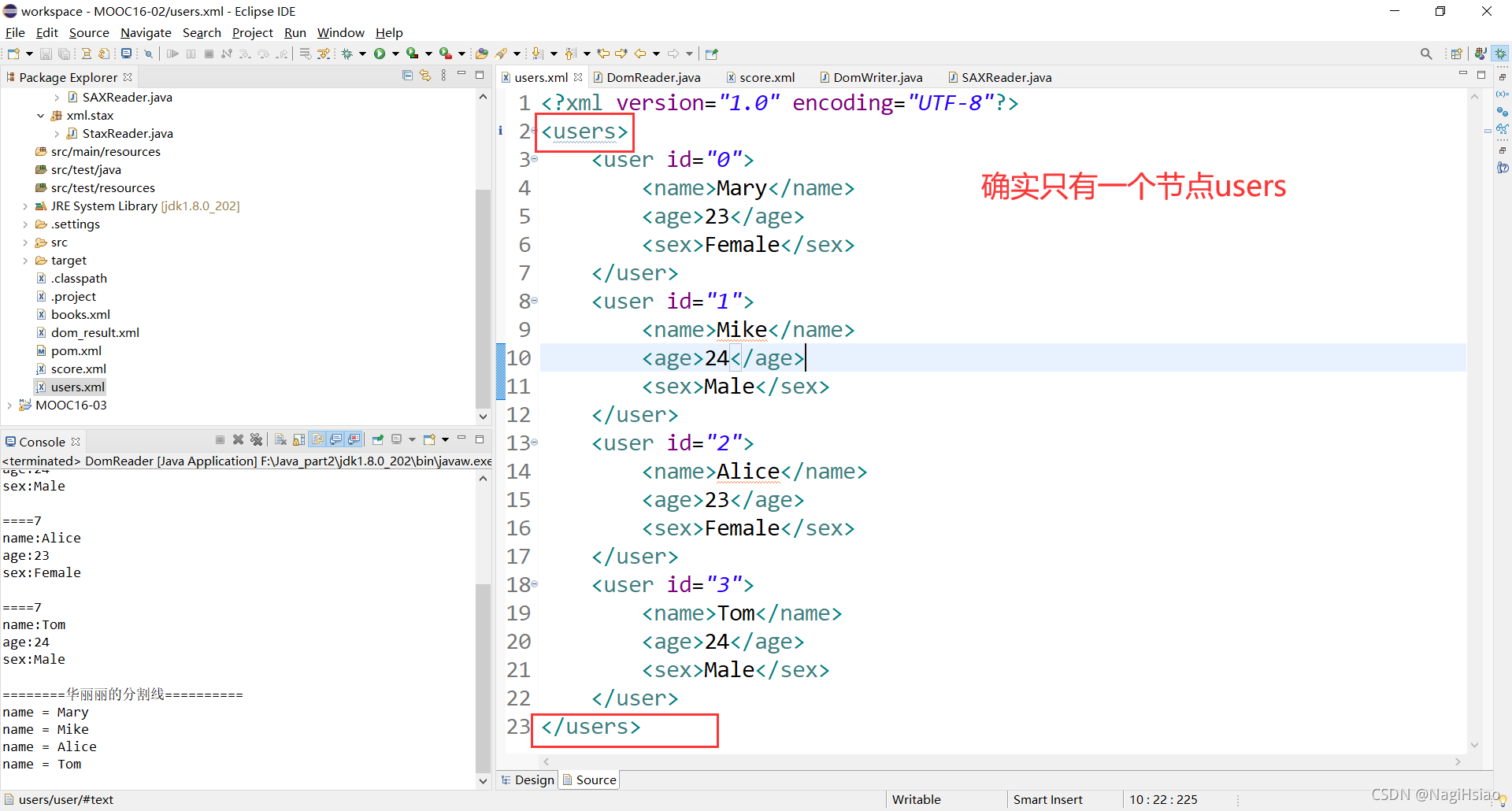Click Previous Annotation arrow icon

coord(569,54)
